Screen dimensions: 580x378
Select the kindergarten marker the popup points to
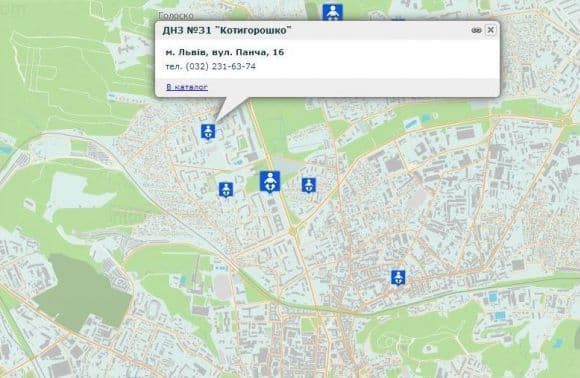coord(208,132)
